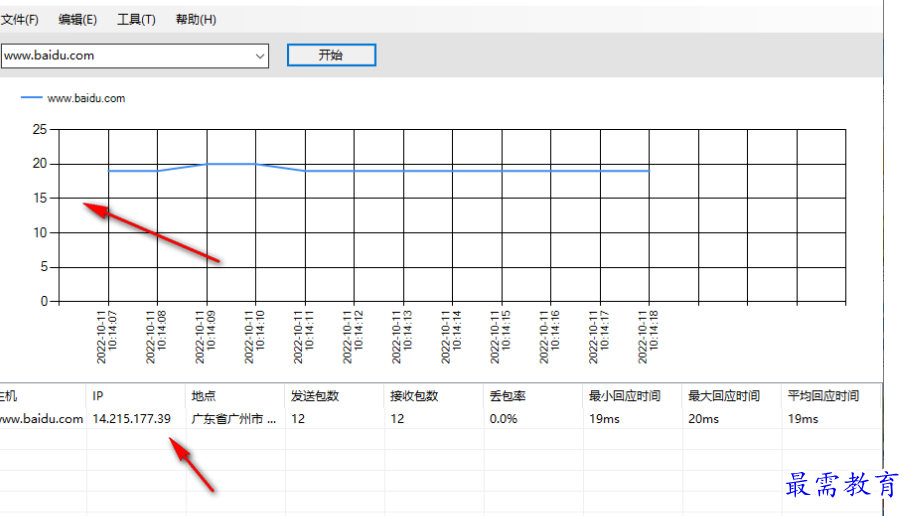Open the 工具(T) menu
This screenshot has height=516, width=907.
(137, 20)
